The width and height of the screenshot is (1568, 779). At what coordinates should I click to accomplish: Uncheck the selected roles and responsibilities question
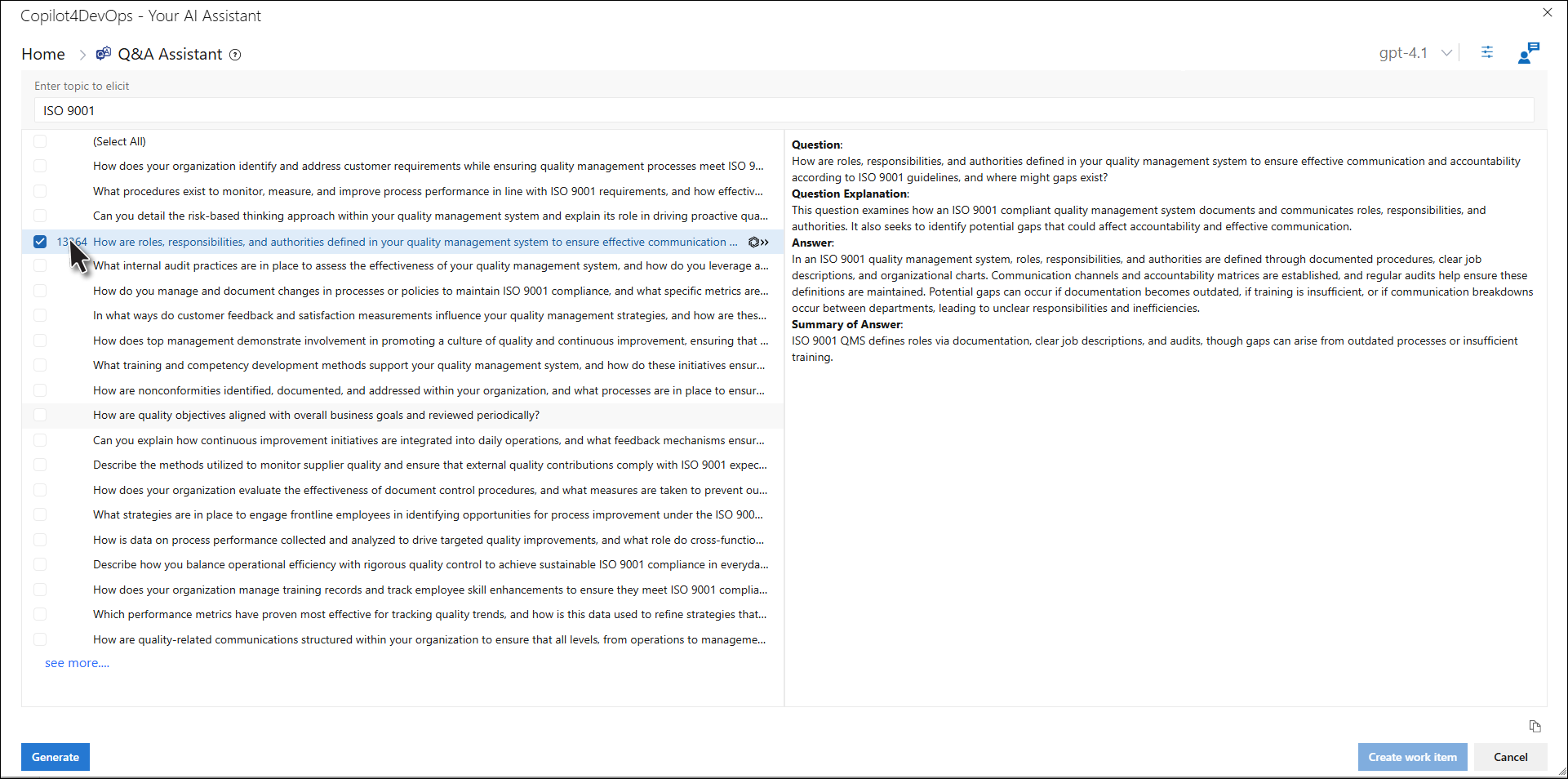[40, 242]
